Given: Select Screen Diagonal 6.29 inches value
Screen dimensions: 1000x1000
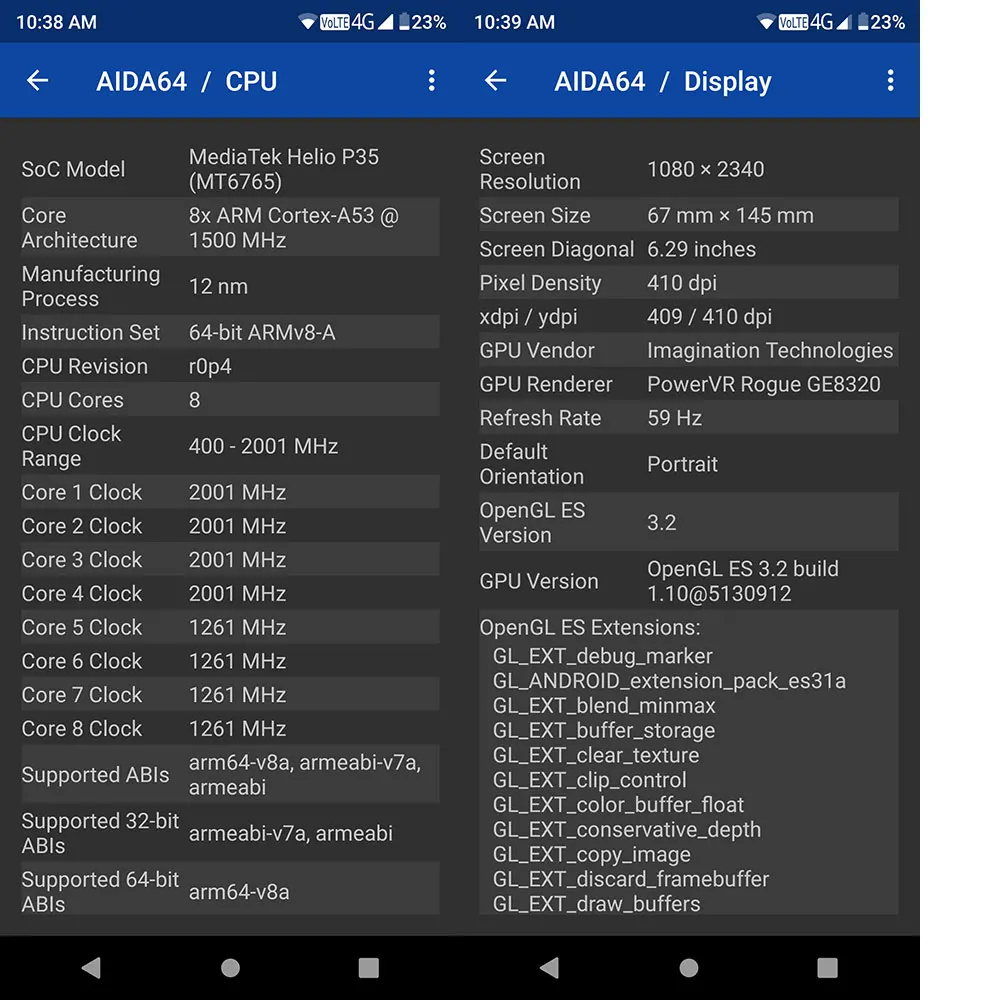Looking at the screenshot, I should (702, 249).
